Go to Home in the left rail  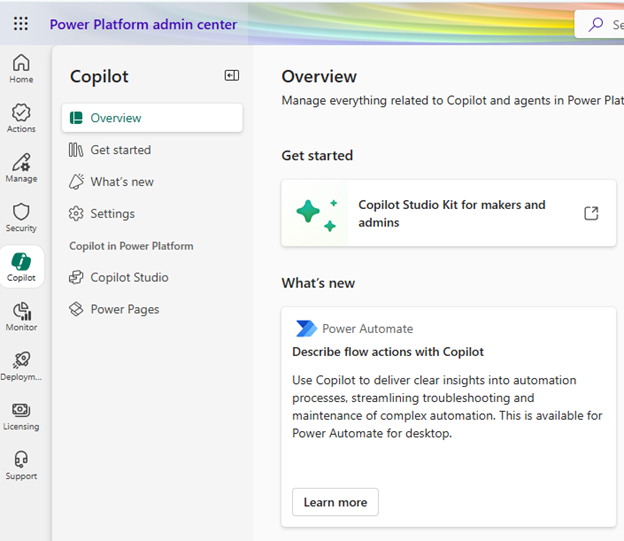click(x=21, y=69)
